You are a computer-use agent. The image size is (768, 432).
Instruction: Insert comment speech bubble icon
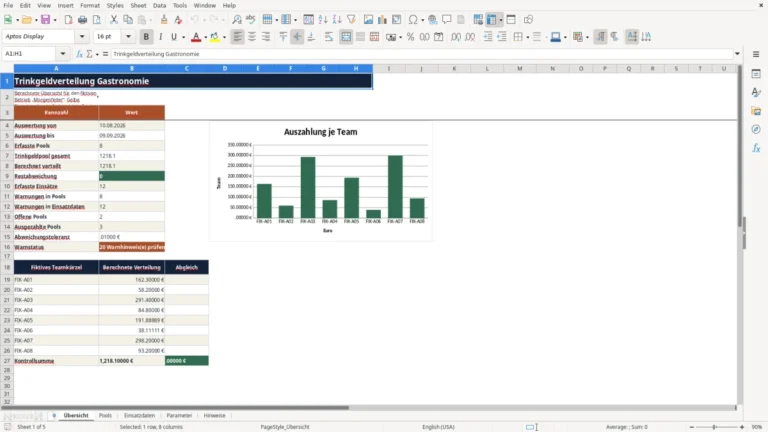click(x=447, y=20)
